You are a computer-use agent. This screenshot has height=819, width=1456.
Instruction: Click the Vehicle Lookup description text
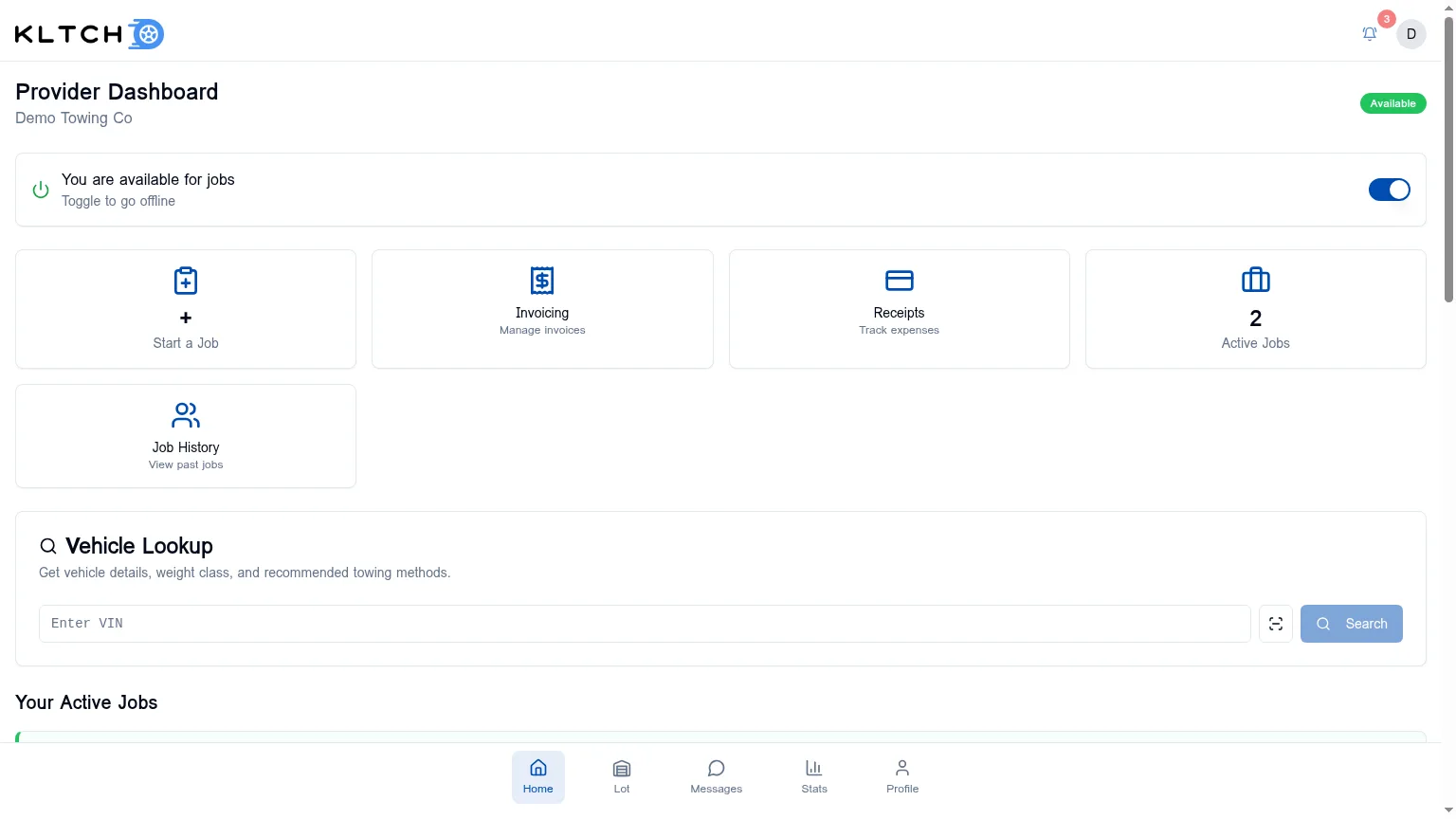(x=245, y=573)
